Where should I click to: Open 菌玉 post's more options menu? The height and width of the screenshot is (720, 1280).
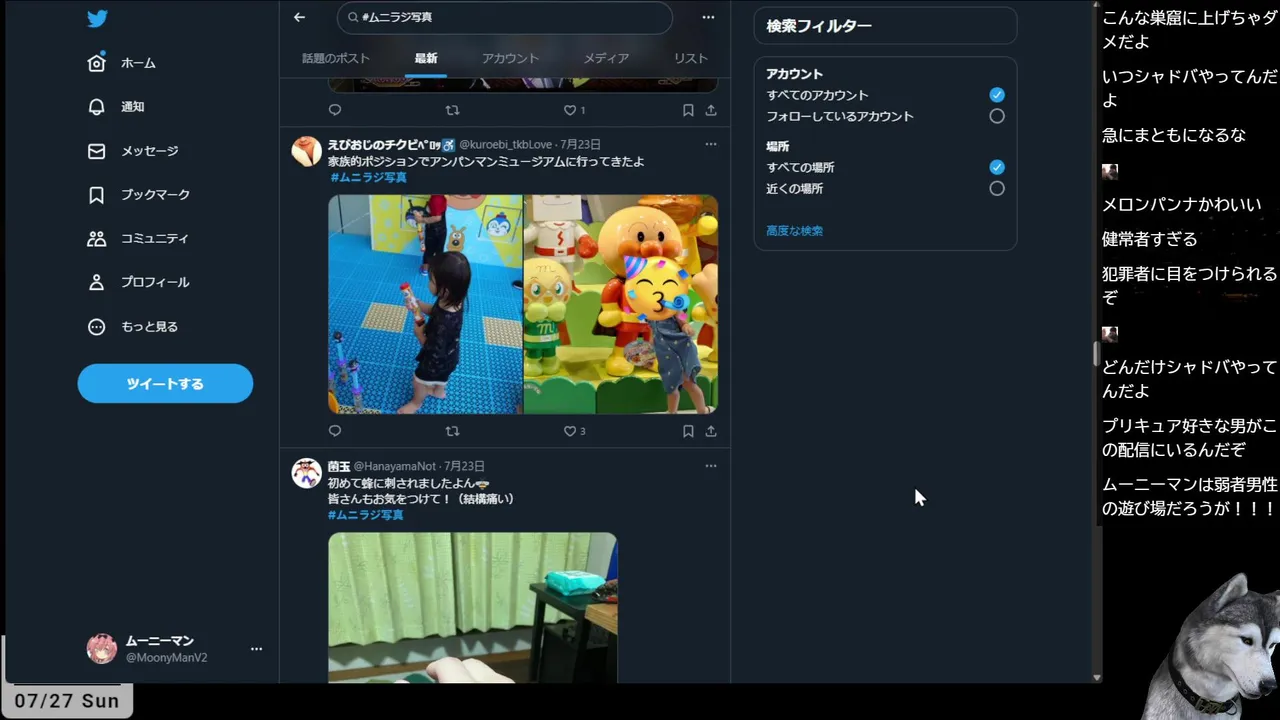click(x=711, y=466)
